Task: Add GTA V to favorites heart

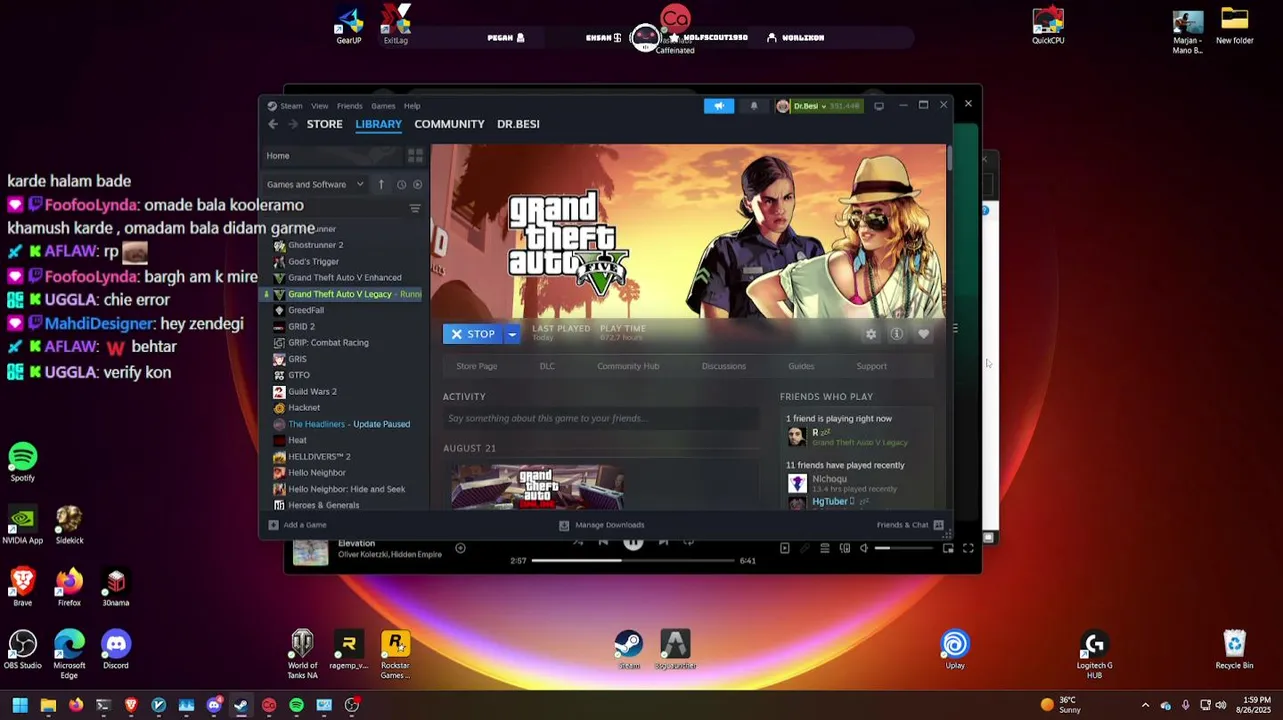Action: (x=924, y=334)
